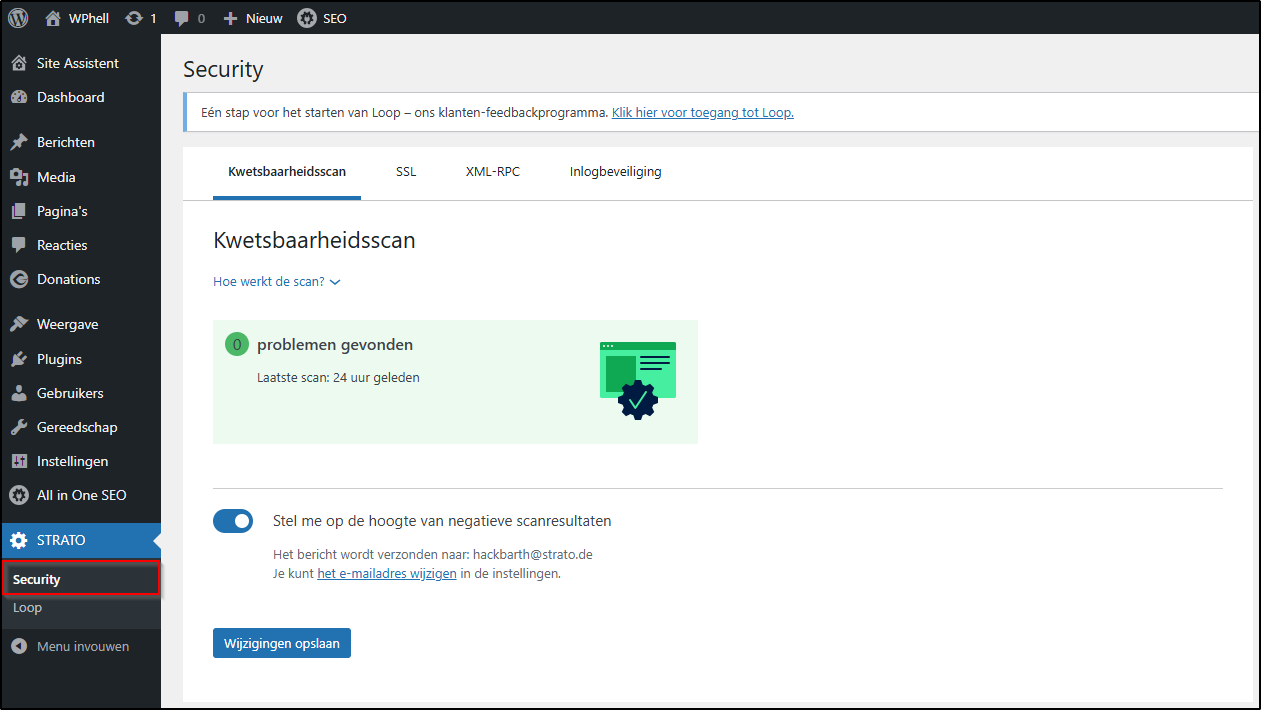Open All in One SEO from the sidebar
Screen dimensions: 1261x710
point(80,495)
